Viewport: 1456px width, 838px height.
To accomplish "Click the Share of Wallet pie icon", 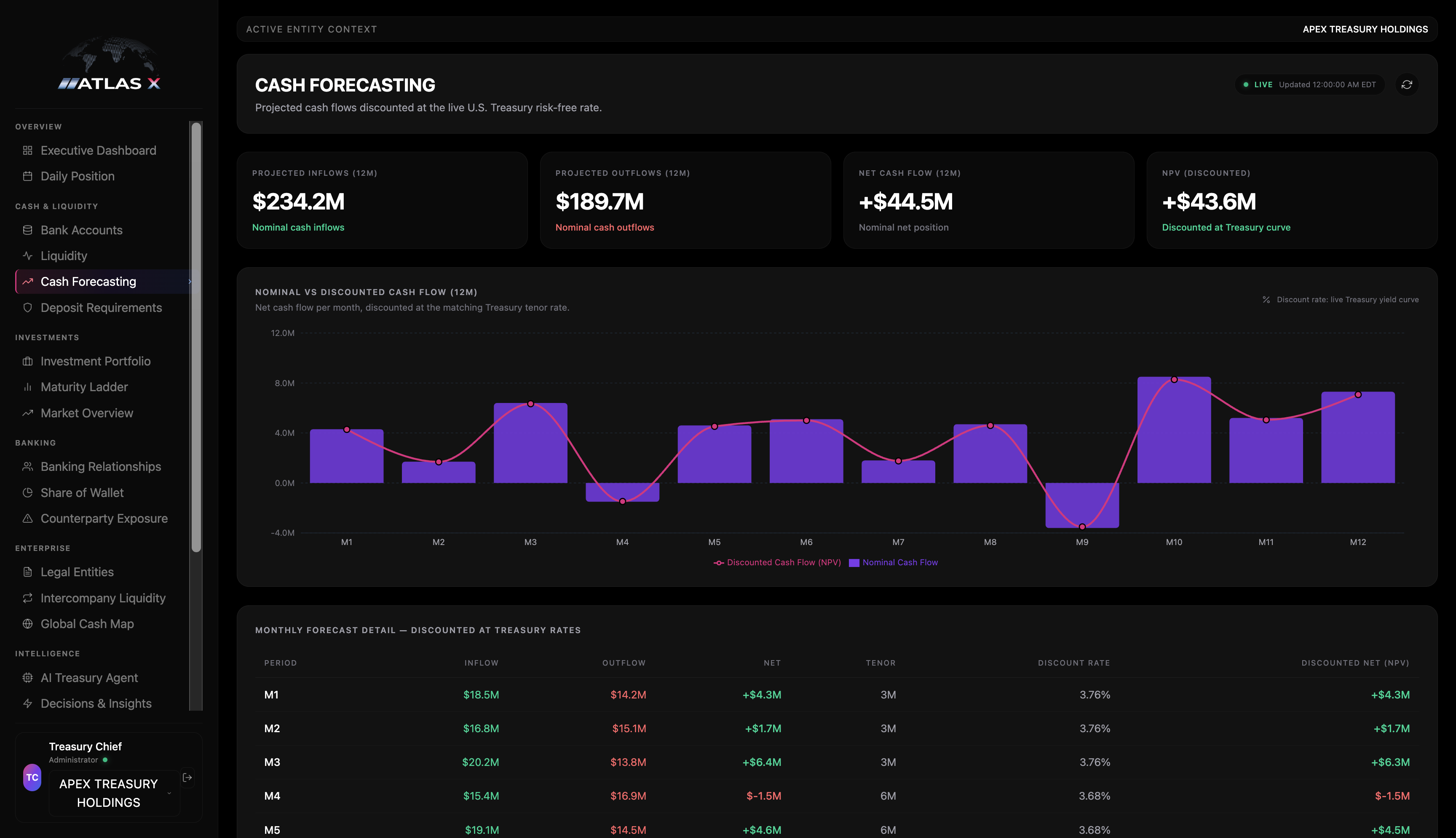I will (x=28, y=493).
